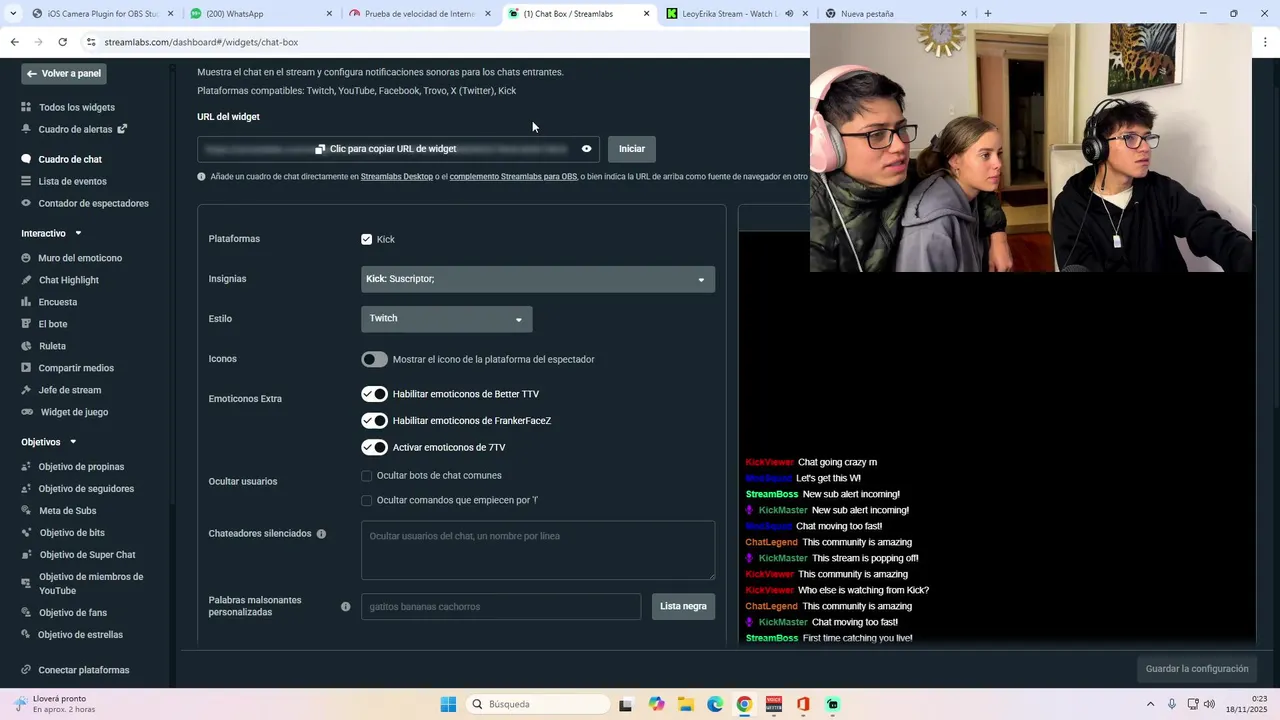The height and width of the screenshot is (720, 1280).
Task: Click the Chateadores silenciados text area
Action: 538,550
